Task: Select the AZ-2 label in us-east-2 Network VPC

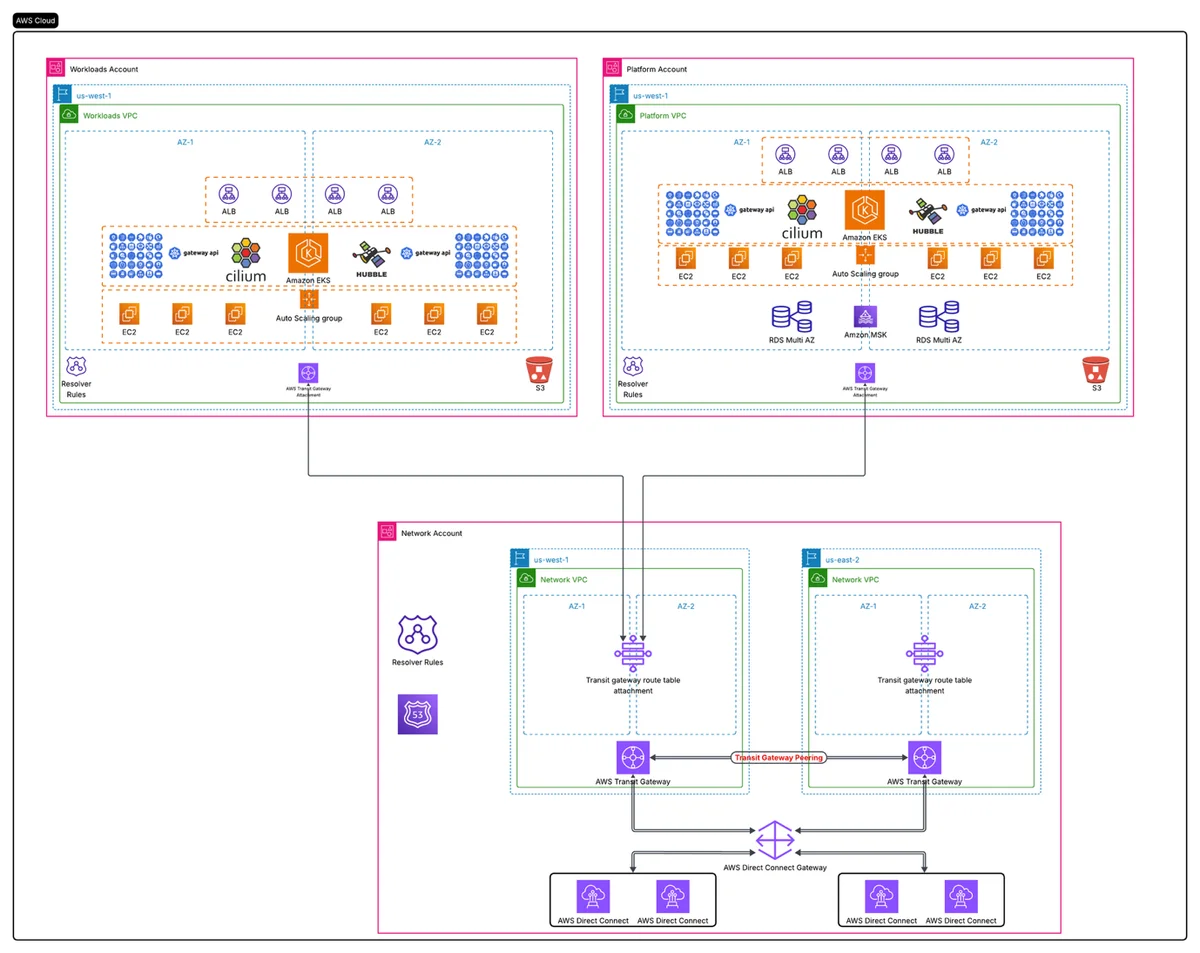Action: (976, 606)
